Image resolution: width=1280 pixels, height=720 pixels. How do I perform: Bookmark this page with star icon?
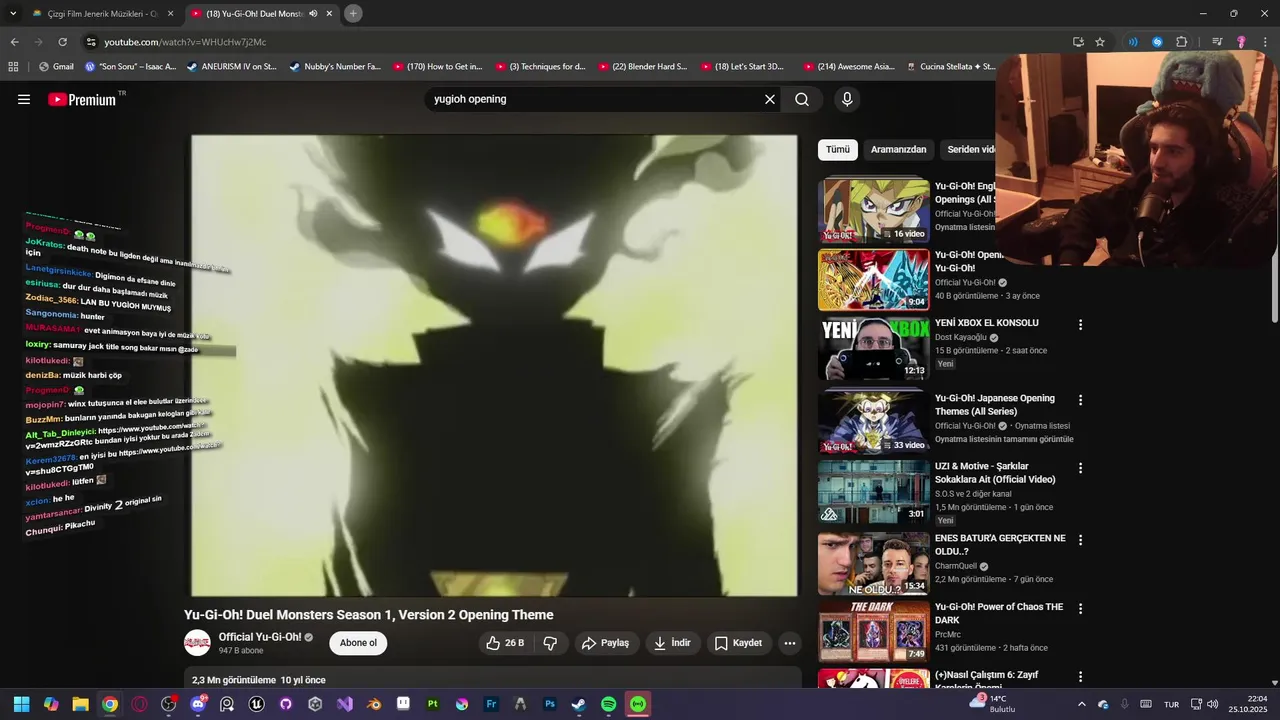pos(1100,42)
